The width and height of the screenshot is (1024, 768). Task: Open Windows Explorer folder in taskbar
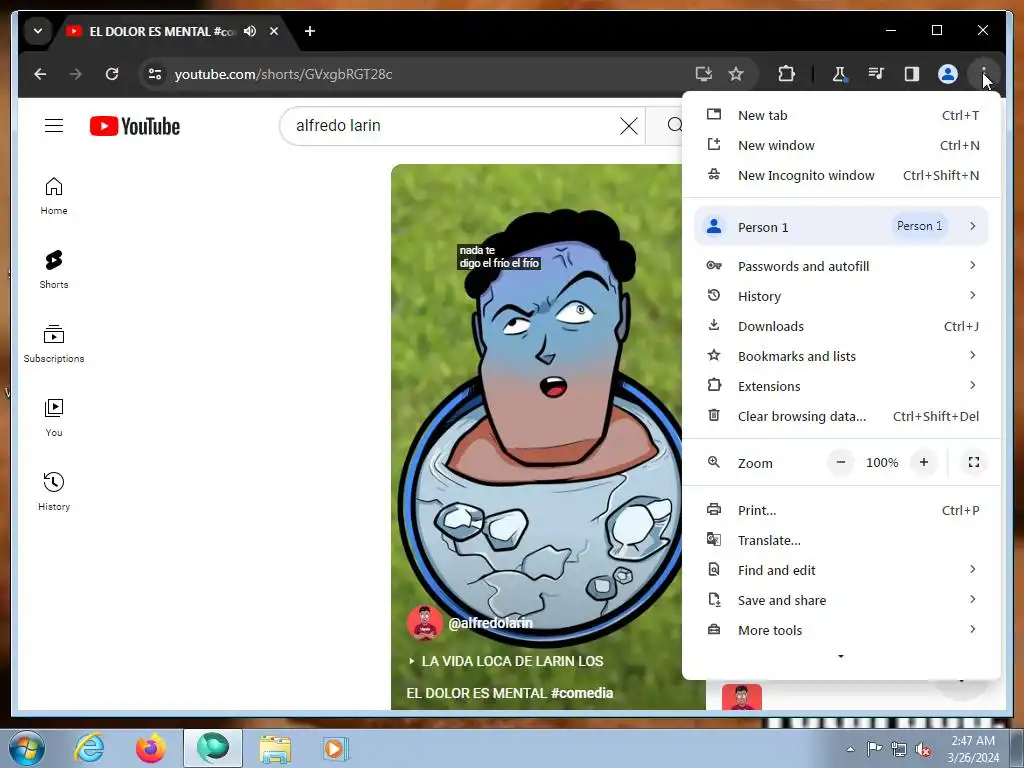[x=275, y=748]
